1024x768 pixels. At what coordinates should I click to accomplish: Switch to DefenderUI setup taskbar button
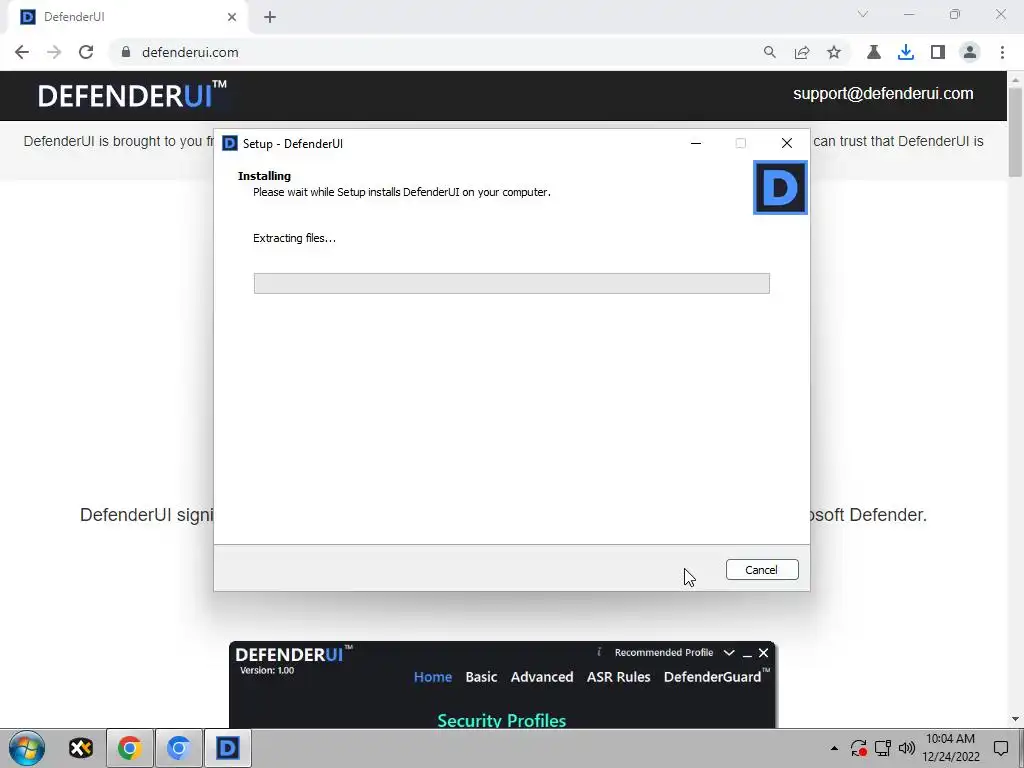[x=228, y=748]
